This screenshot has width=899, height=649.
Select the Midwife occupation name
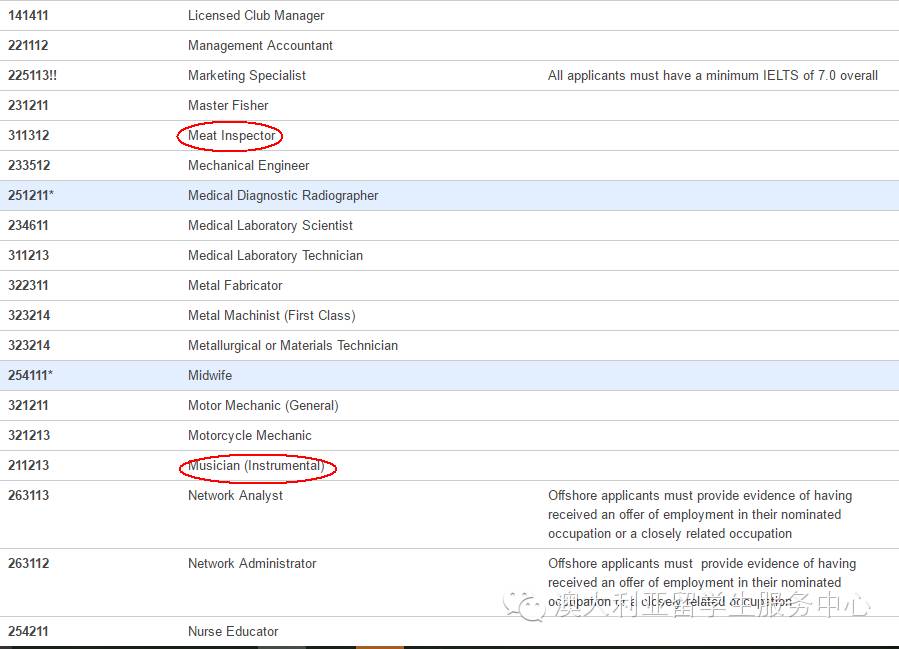coord(210,375)
